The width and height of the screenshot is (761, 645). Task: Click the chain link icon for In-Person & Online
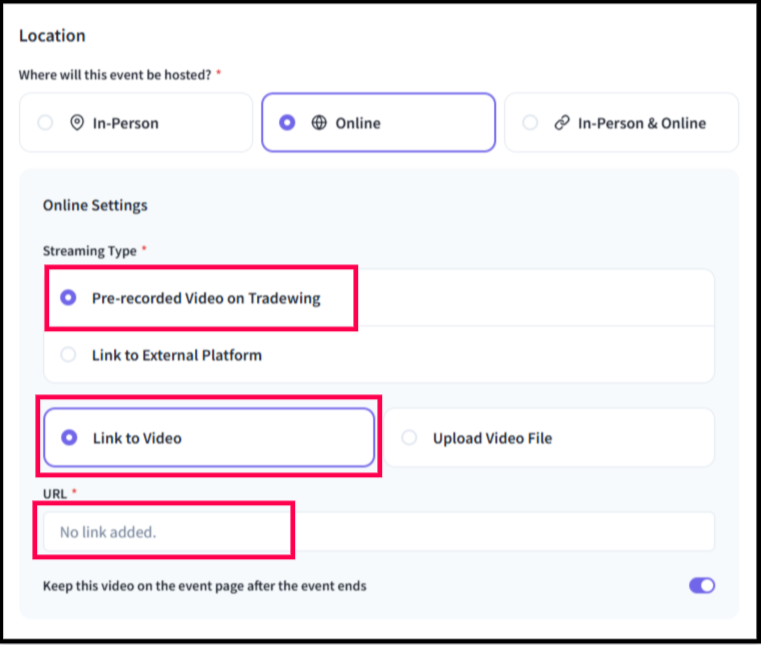click(x=561, y=123)
